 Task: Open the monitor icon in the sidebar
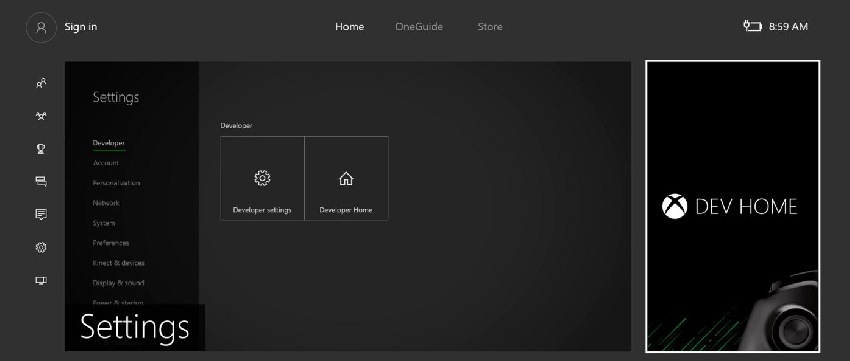[x=41, y=280]
